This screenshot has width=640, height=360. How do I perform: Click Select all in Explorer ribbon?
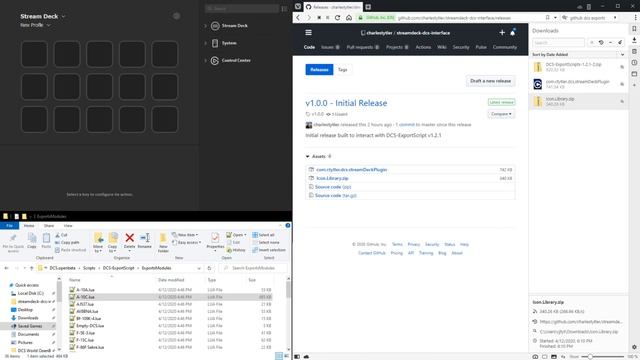tap(263, 235)
